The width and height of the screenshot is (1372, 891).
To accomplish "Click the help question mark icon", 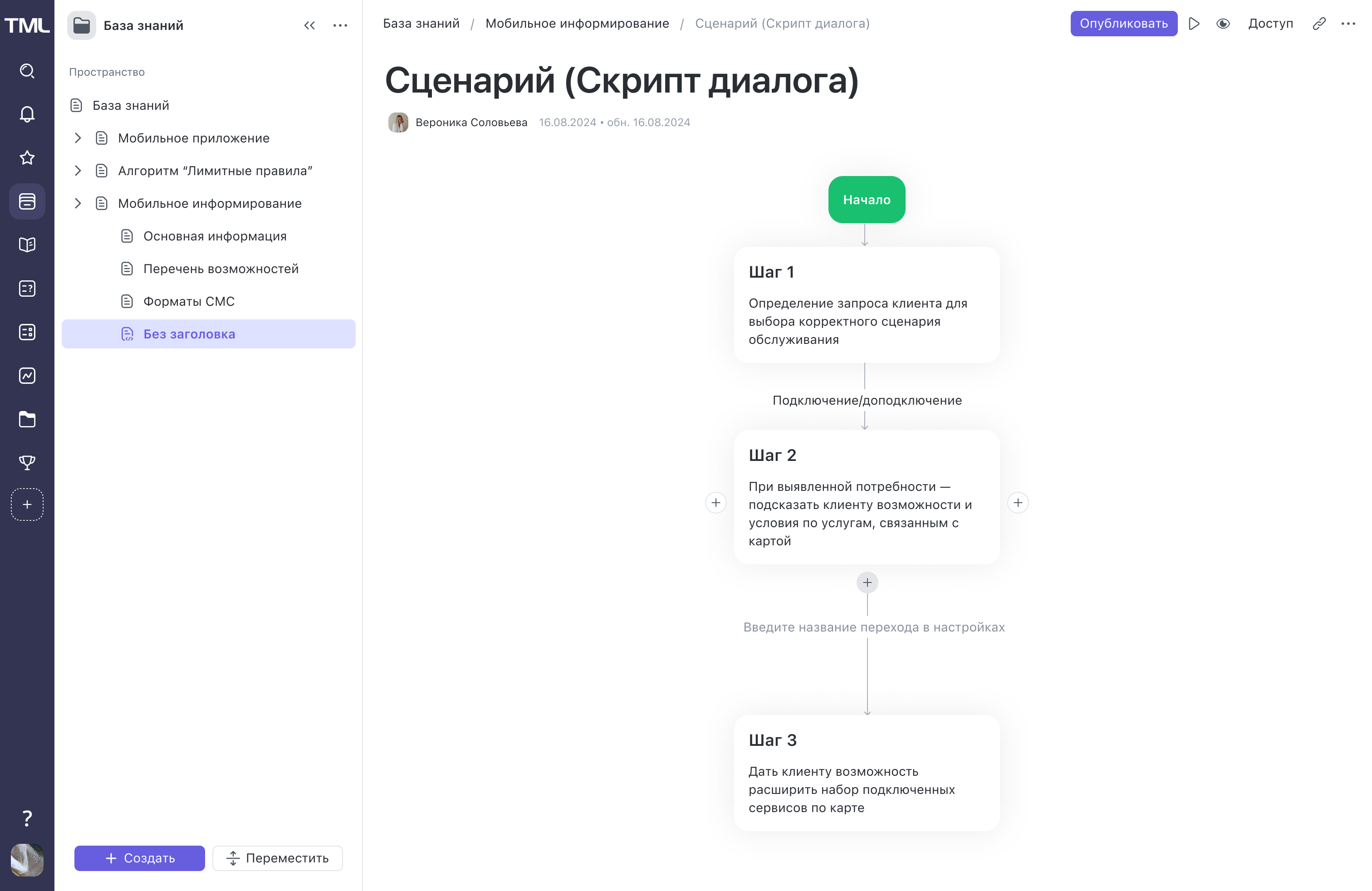I will tap(27, 818).
